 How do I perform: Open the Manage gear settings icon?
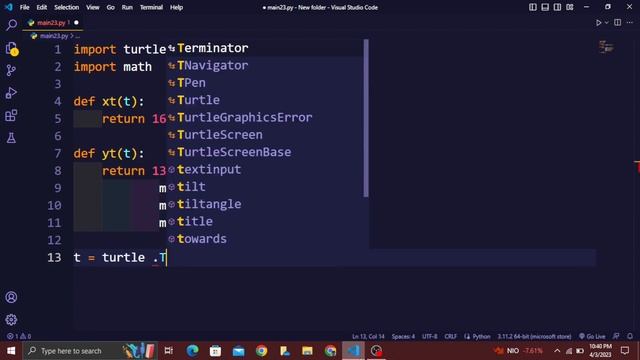coord(11,320)
